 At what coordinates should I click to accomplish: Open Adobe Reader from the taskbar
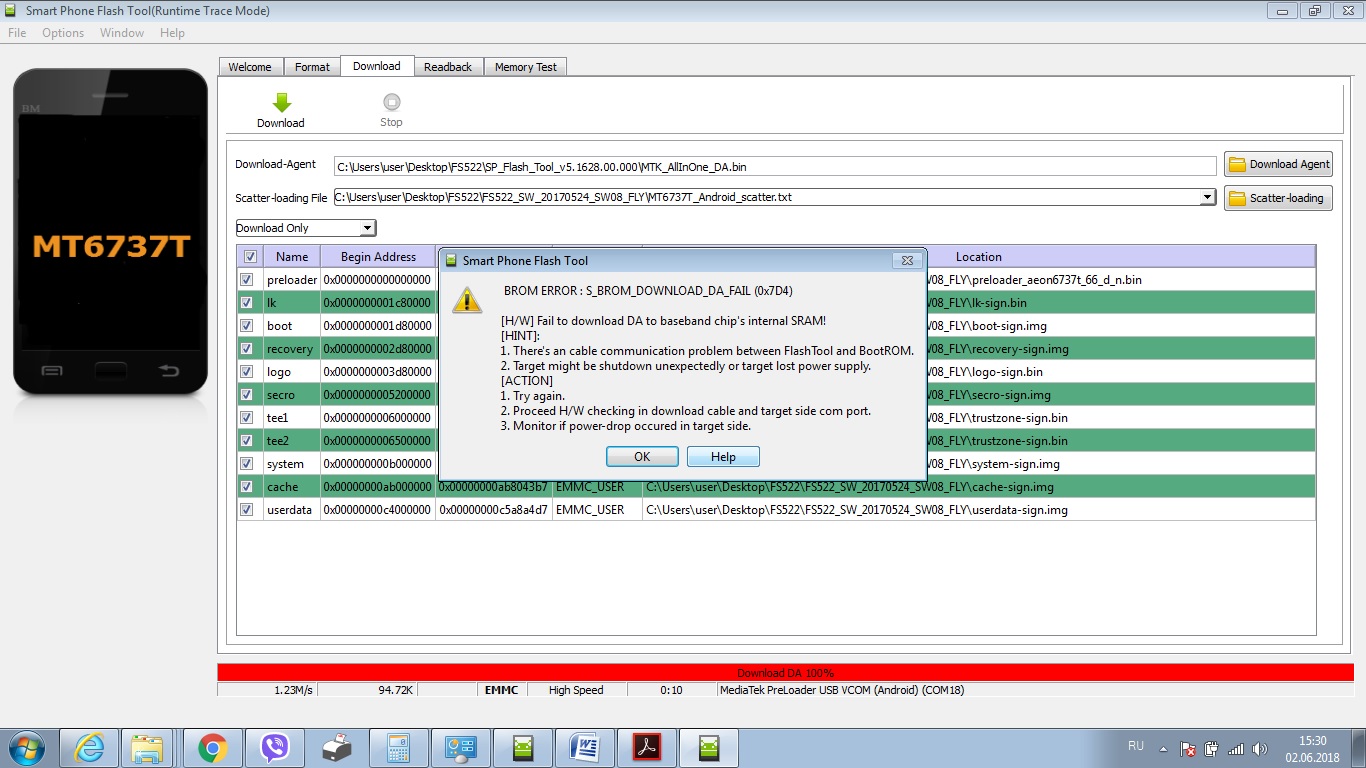point(647,748)
